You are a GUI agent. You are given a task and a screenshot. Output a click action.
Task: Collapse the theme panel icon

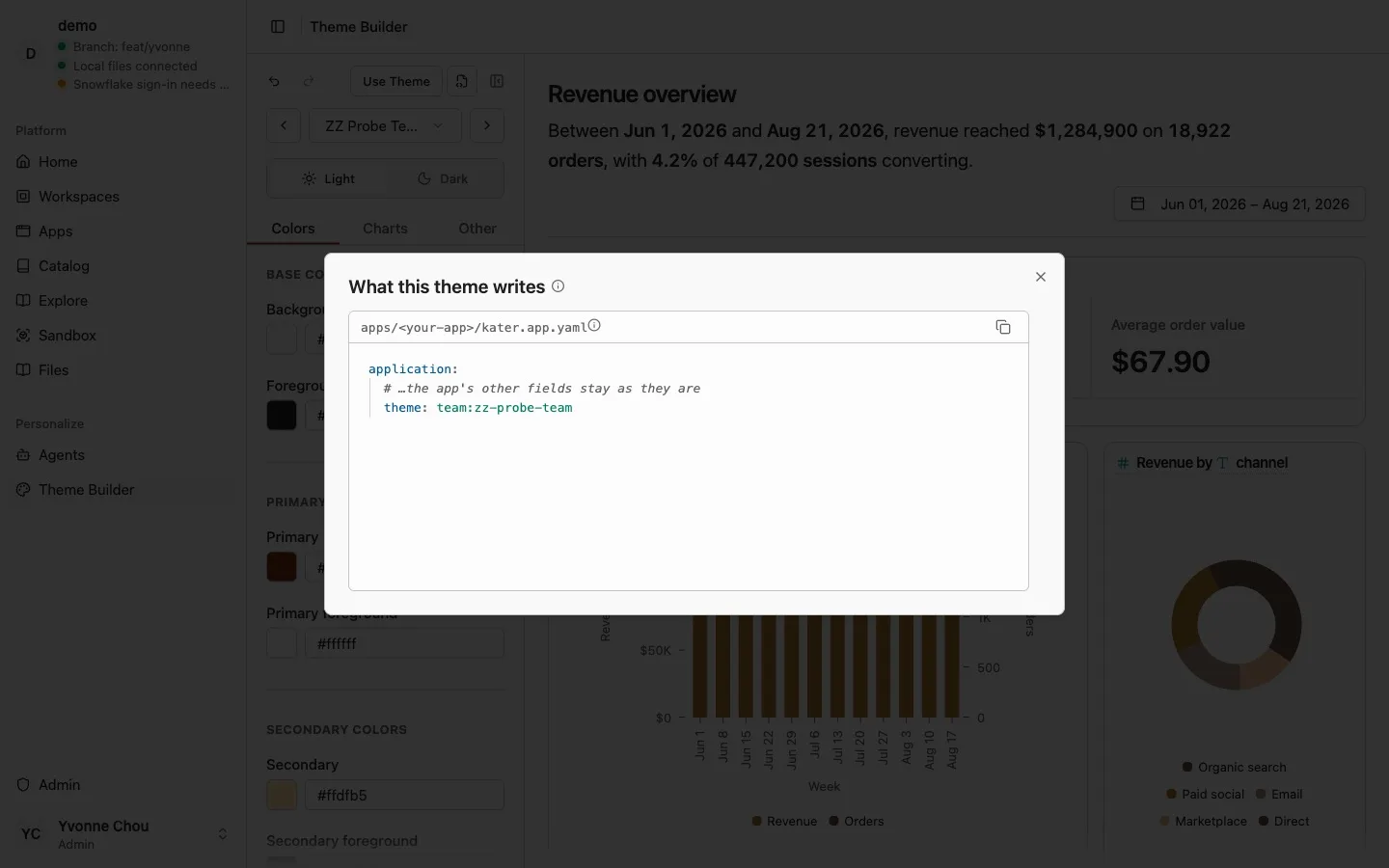pos(497,82)
